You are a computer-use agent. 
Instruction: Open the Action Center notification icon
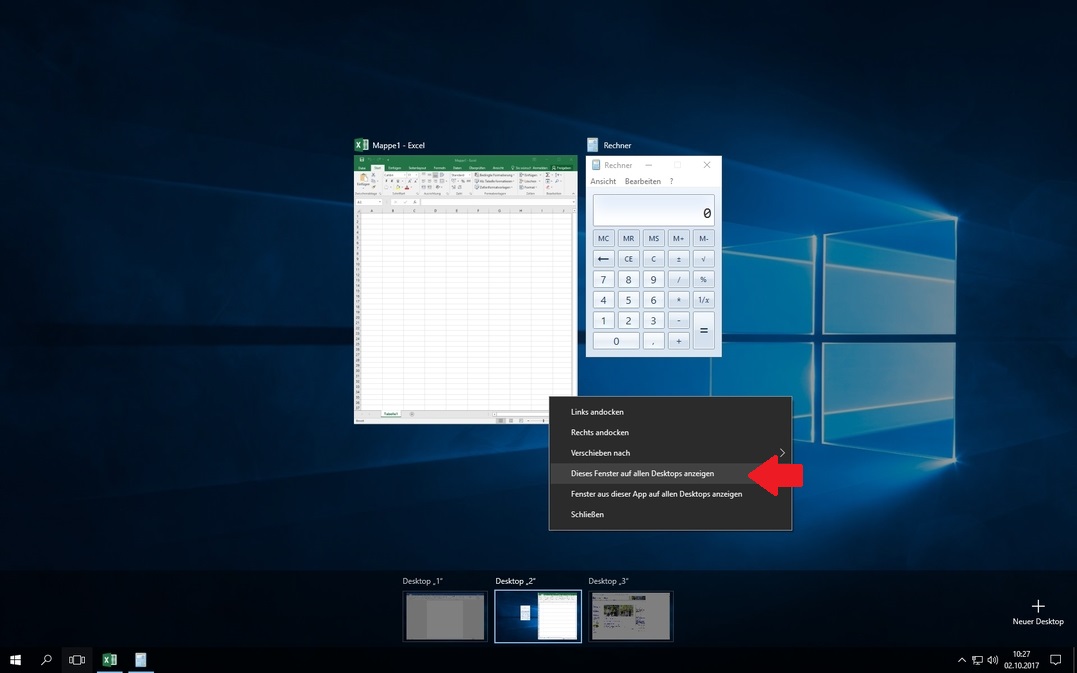click(1055, 660)
